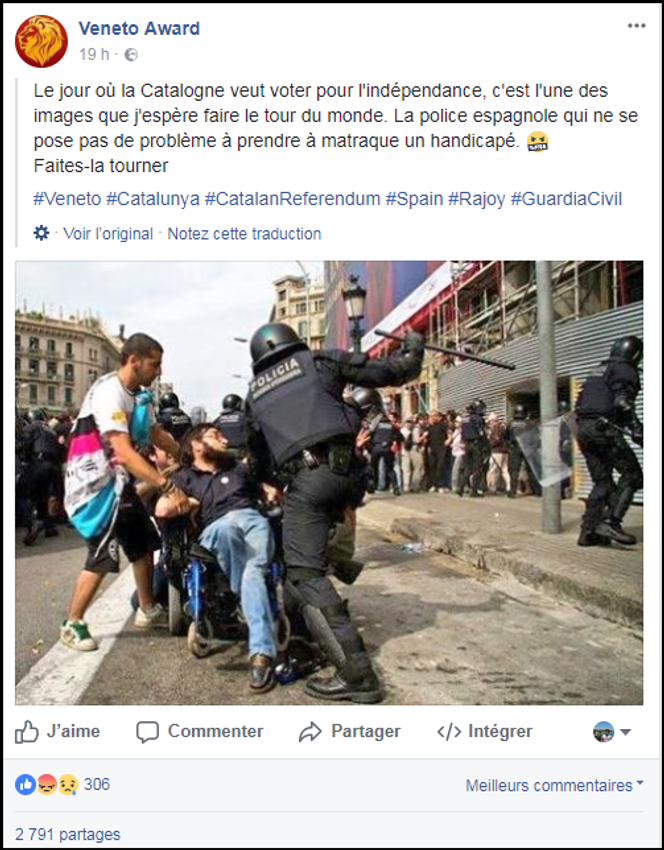Click Voir l'original link
The image size is (664, 850).
[108, 234]
